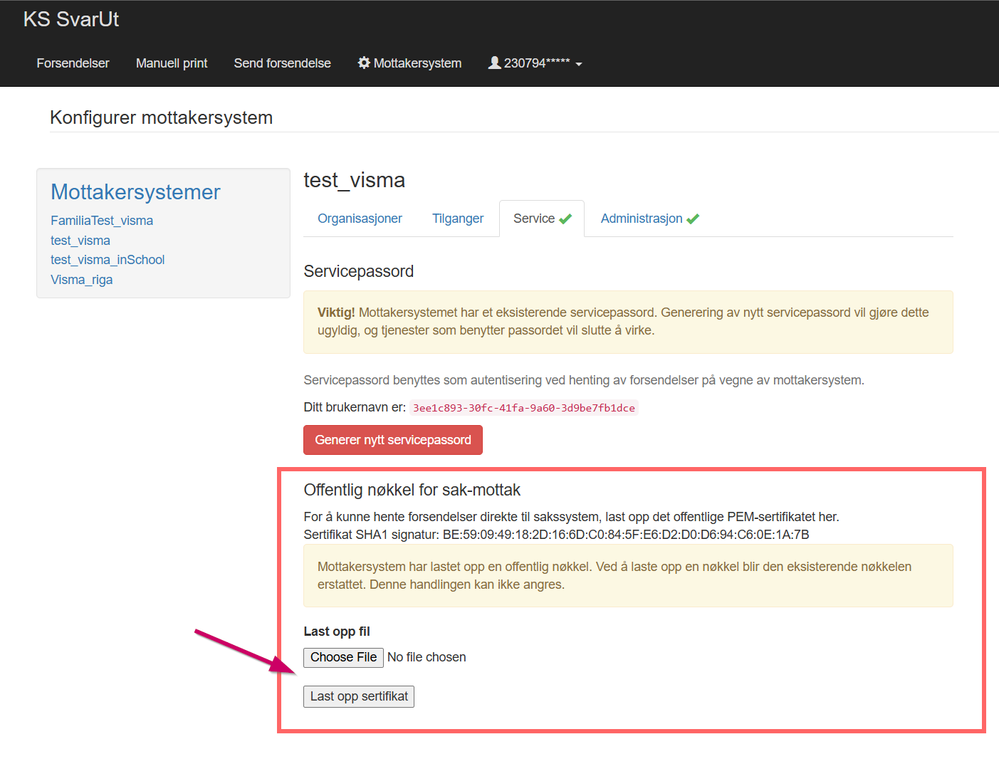The width and height of the screenshot is (999, 771).
Task: Click the user icon beside 230794*****
Action: (494, 62)
